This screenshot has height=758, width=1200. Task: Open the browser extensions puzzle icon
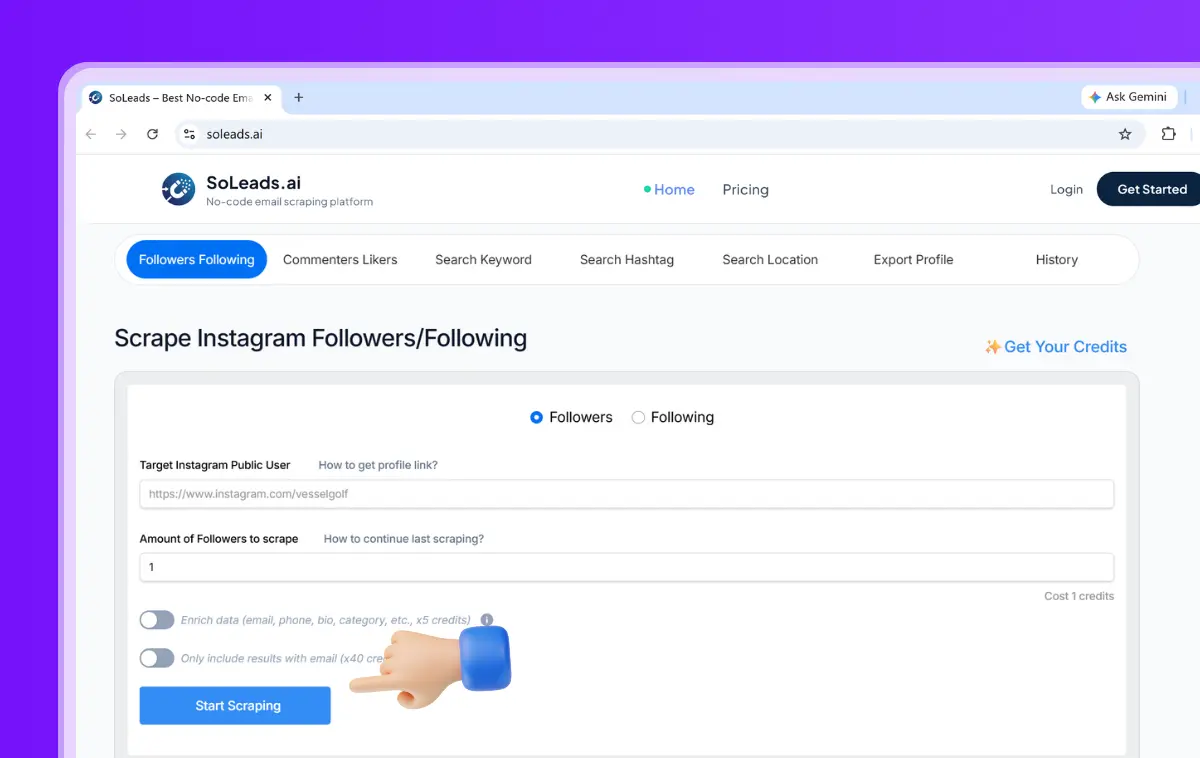pos(1168,134)
